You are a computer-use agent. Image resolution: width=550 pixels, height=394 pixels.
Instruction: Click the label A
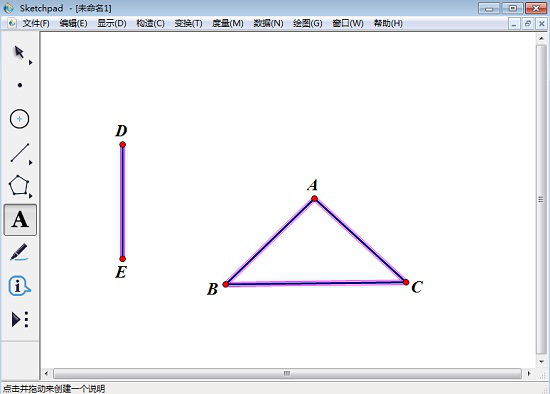(x=313, y=185)
